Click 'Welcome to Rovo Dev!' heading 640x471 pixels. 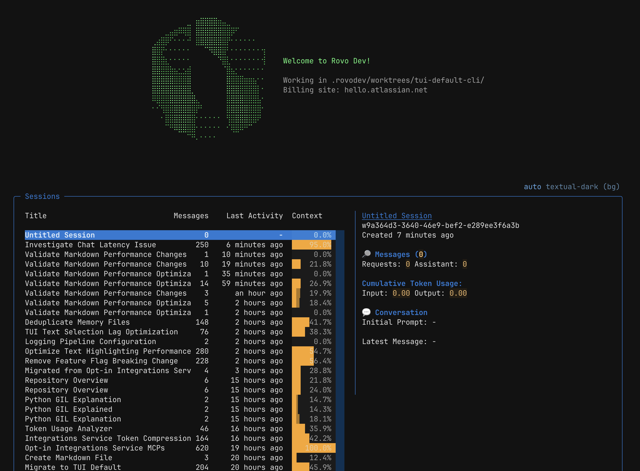coord(327,61)
